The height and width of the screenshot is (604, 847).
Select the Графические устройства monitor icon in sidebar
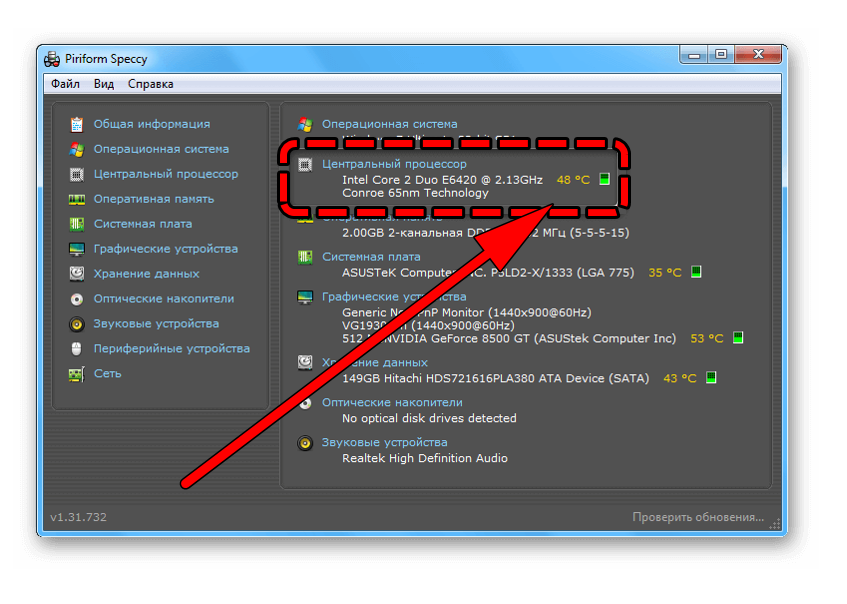pos(77,249)
